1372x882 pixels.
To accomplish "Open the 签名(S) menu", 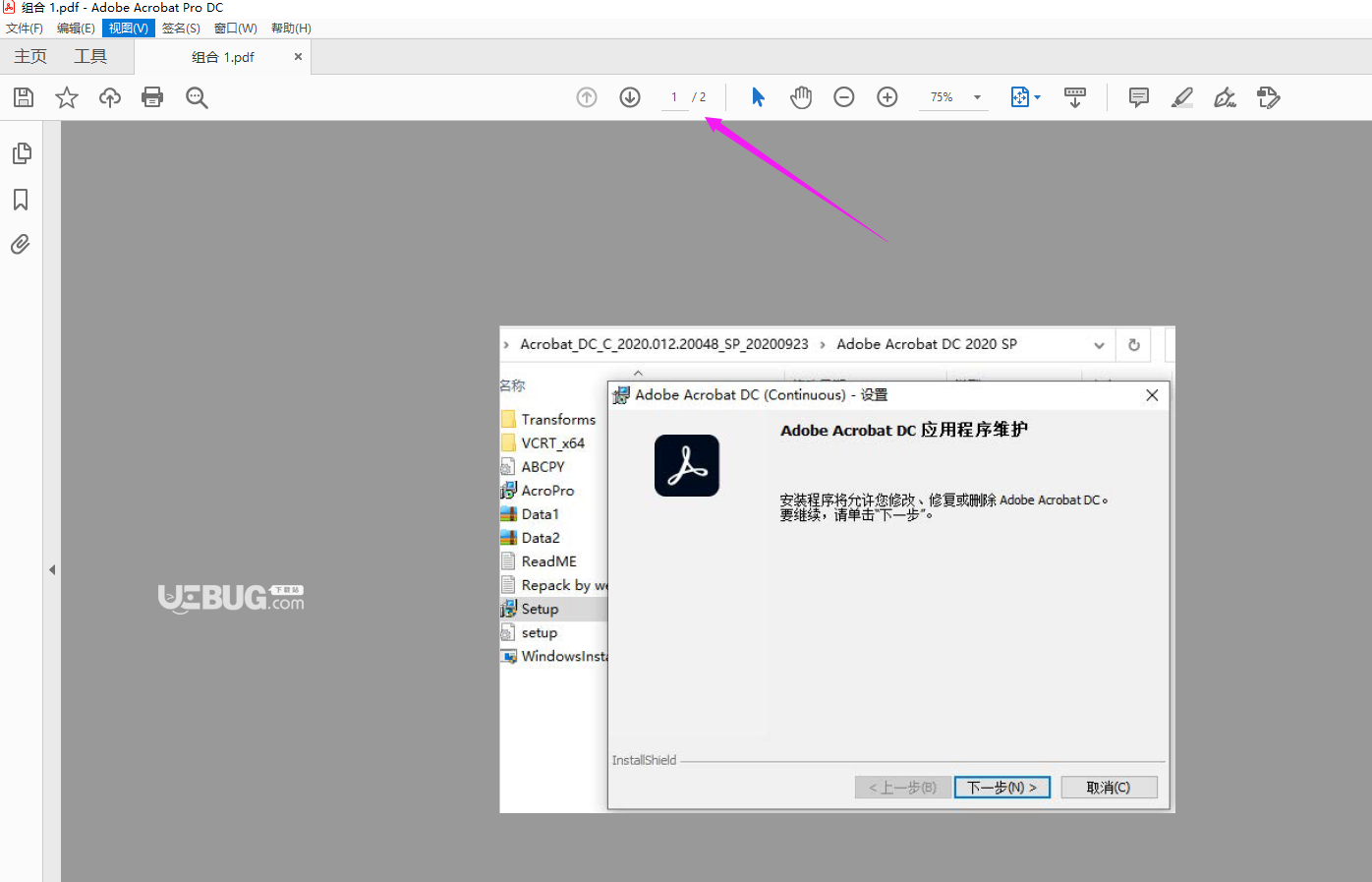I will tap(181, 29).
